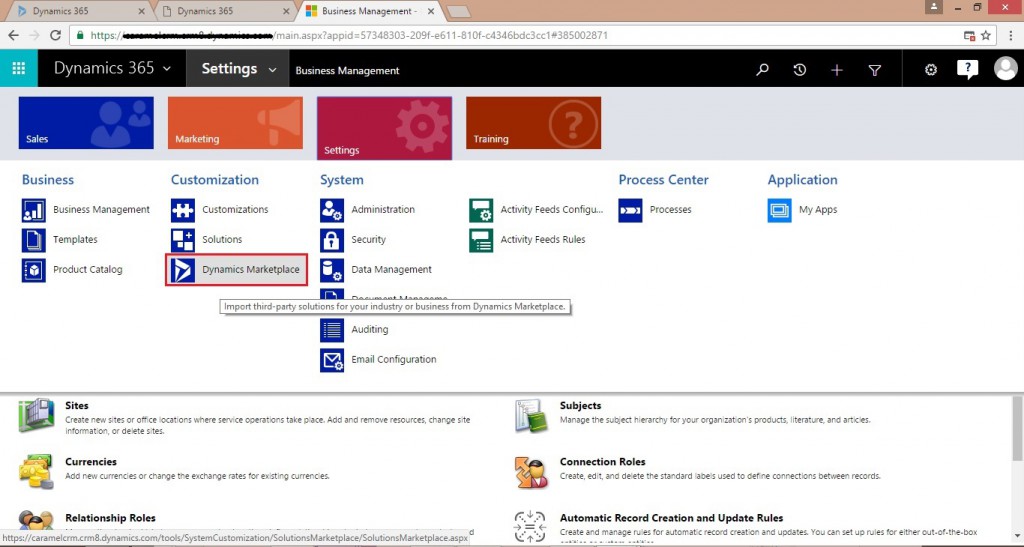Image resolution: width=1024 pixels, height=547 pixels.
Task: Click the Customizations puzzle icon
Action: tap(183, 210)
